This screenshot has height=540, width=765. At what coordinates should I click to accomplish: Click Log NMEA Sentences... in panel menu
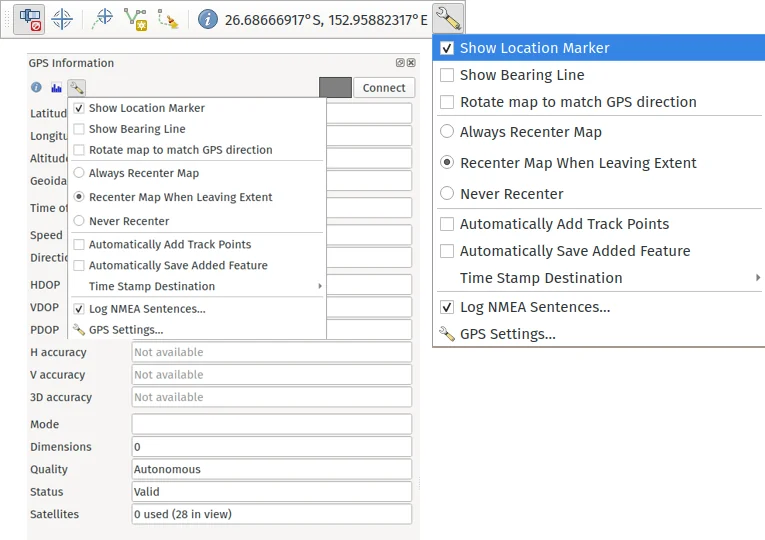[146, 309]
